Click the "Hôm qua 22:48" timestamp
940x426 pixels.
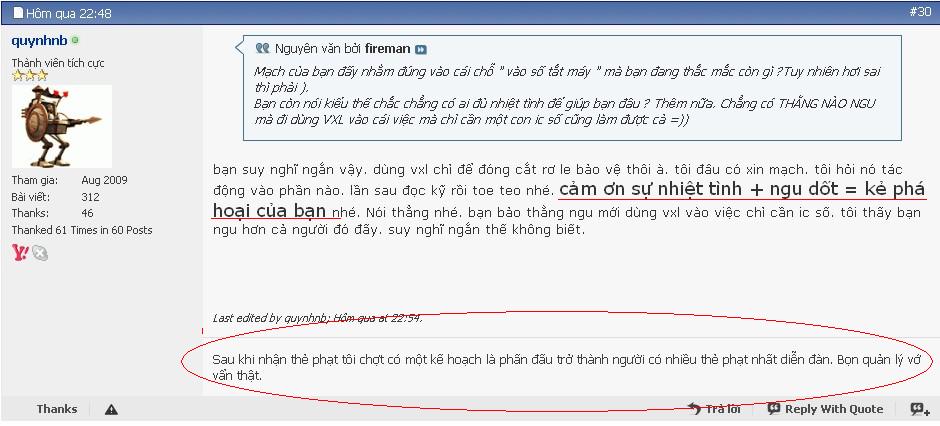click(68, 13)
